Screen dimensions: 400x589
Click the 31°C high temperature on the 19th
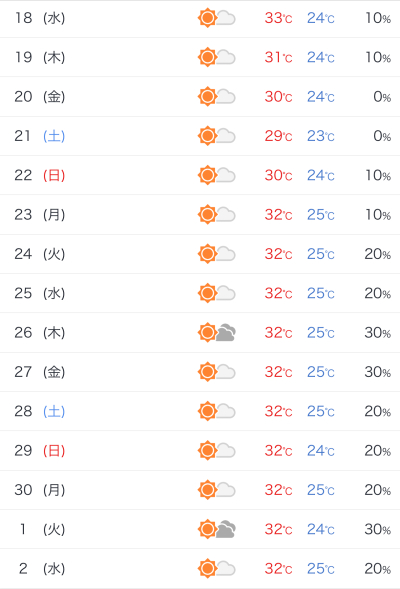tap(278, 57)
